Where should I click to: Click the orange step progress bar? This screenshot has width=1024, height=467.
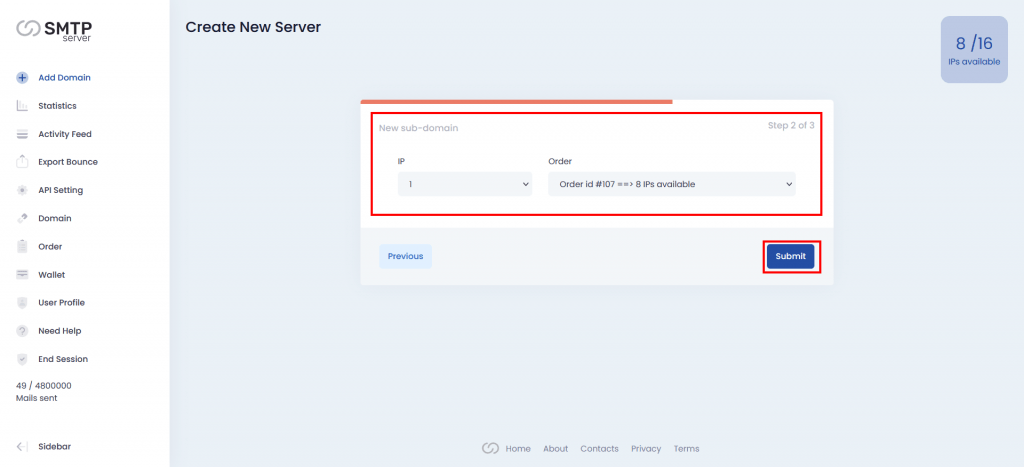[x=517, y=102]
